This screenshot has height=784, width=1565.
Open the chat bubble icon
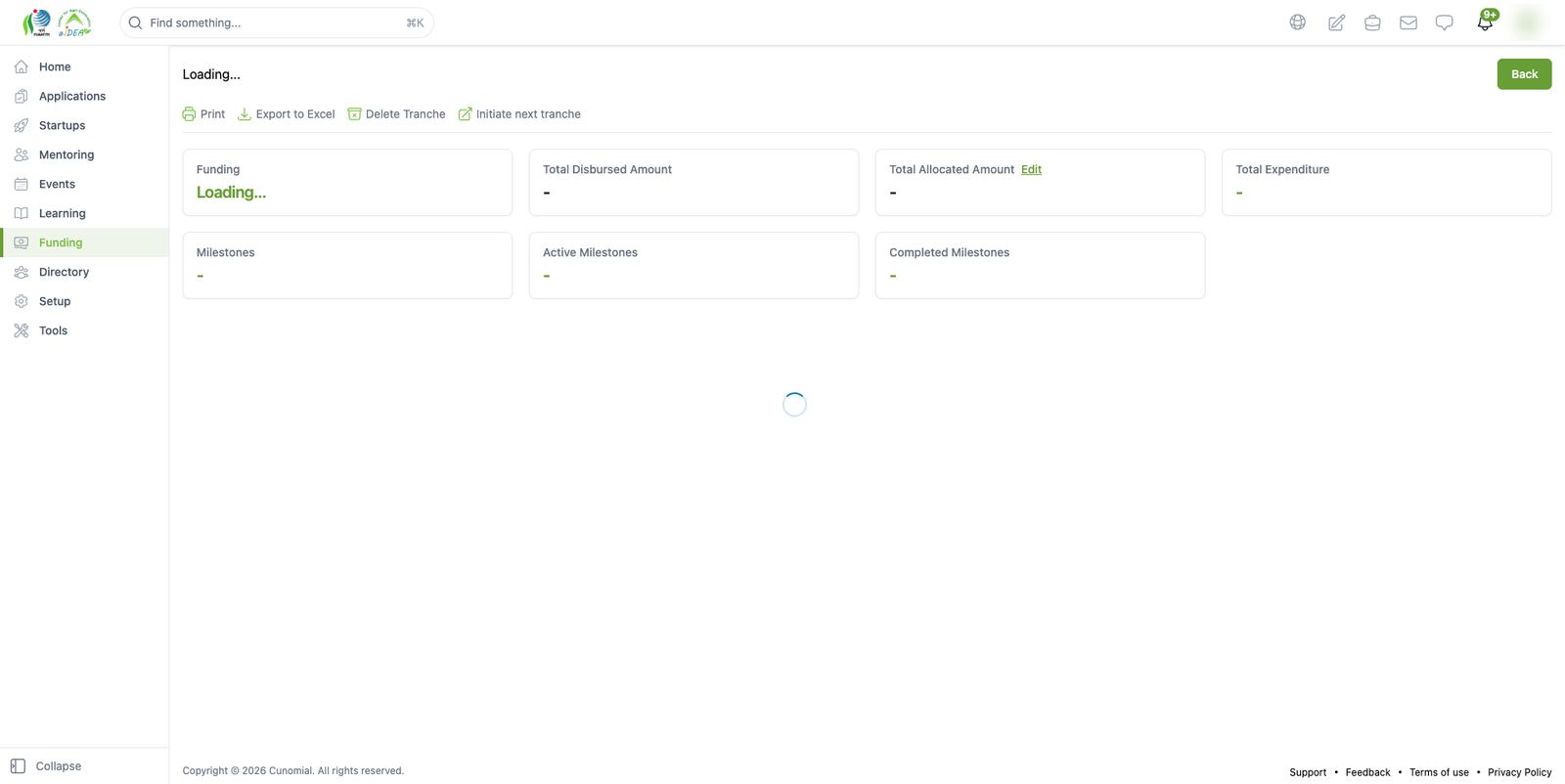pyautogui.click(x=1444, y=22)
